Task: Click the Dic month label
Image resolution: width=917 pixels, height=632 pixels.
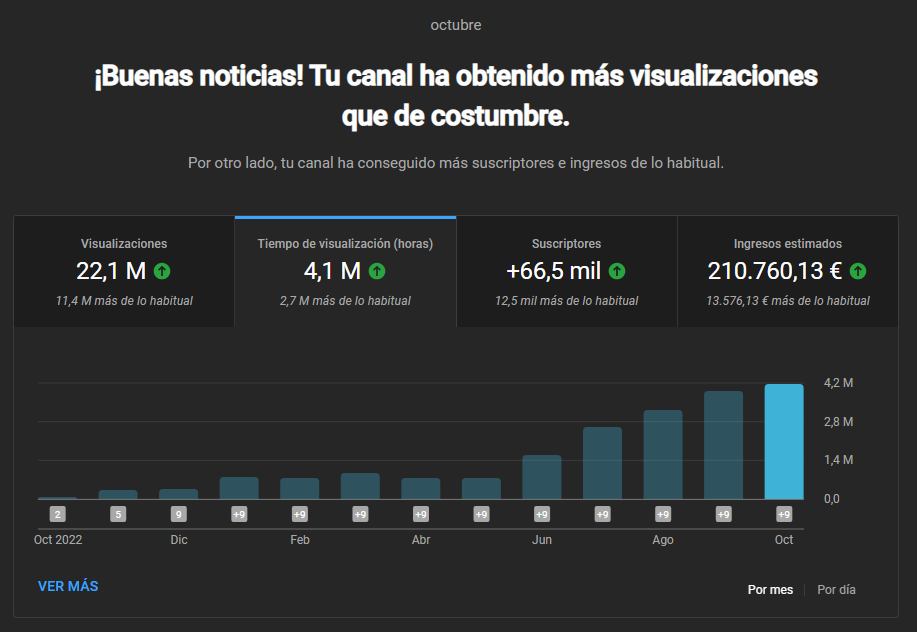Action: point(179,540)
